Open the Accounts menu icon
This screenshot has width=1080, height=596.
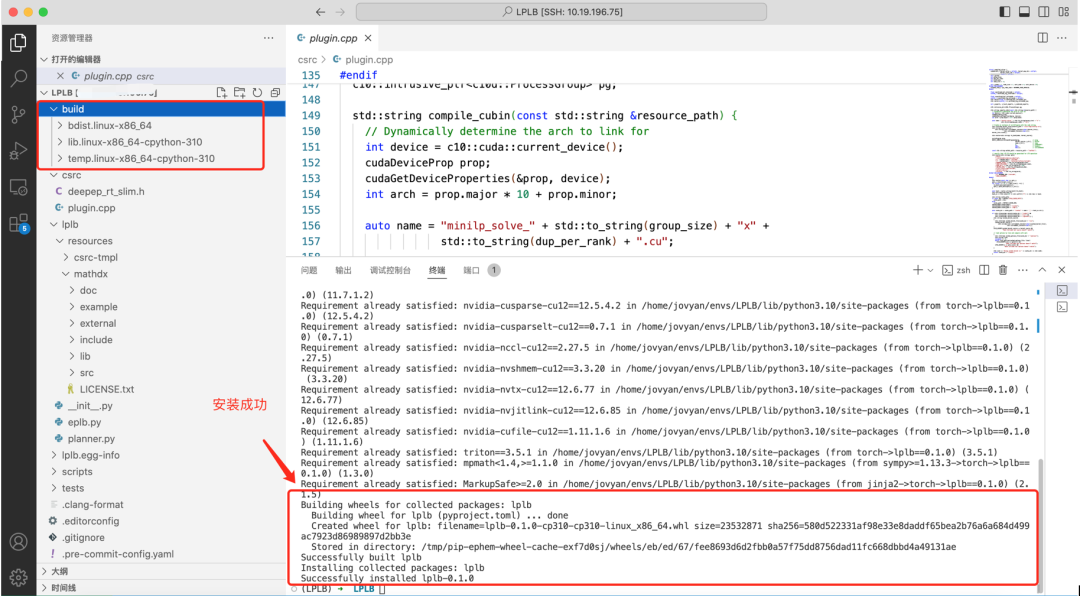(19, 542)
